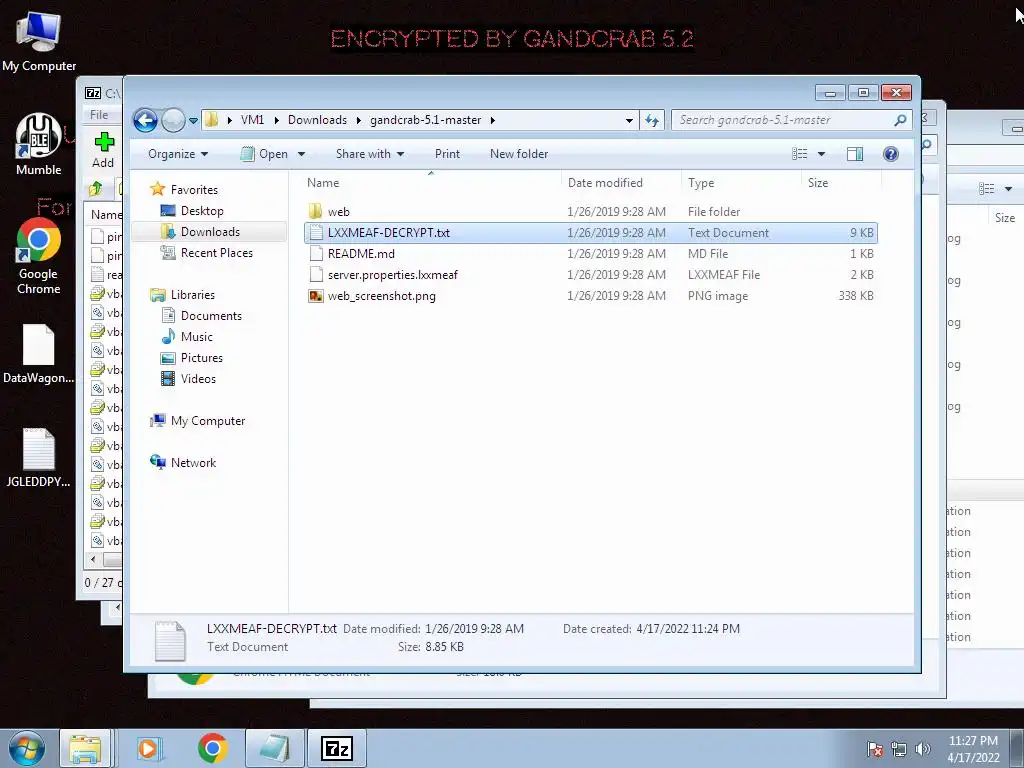Select Desktop under Favorites
This screenshot has width=1024, height=768.
(x=202, y=211)
